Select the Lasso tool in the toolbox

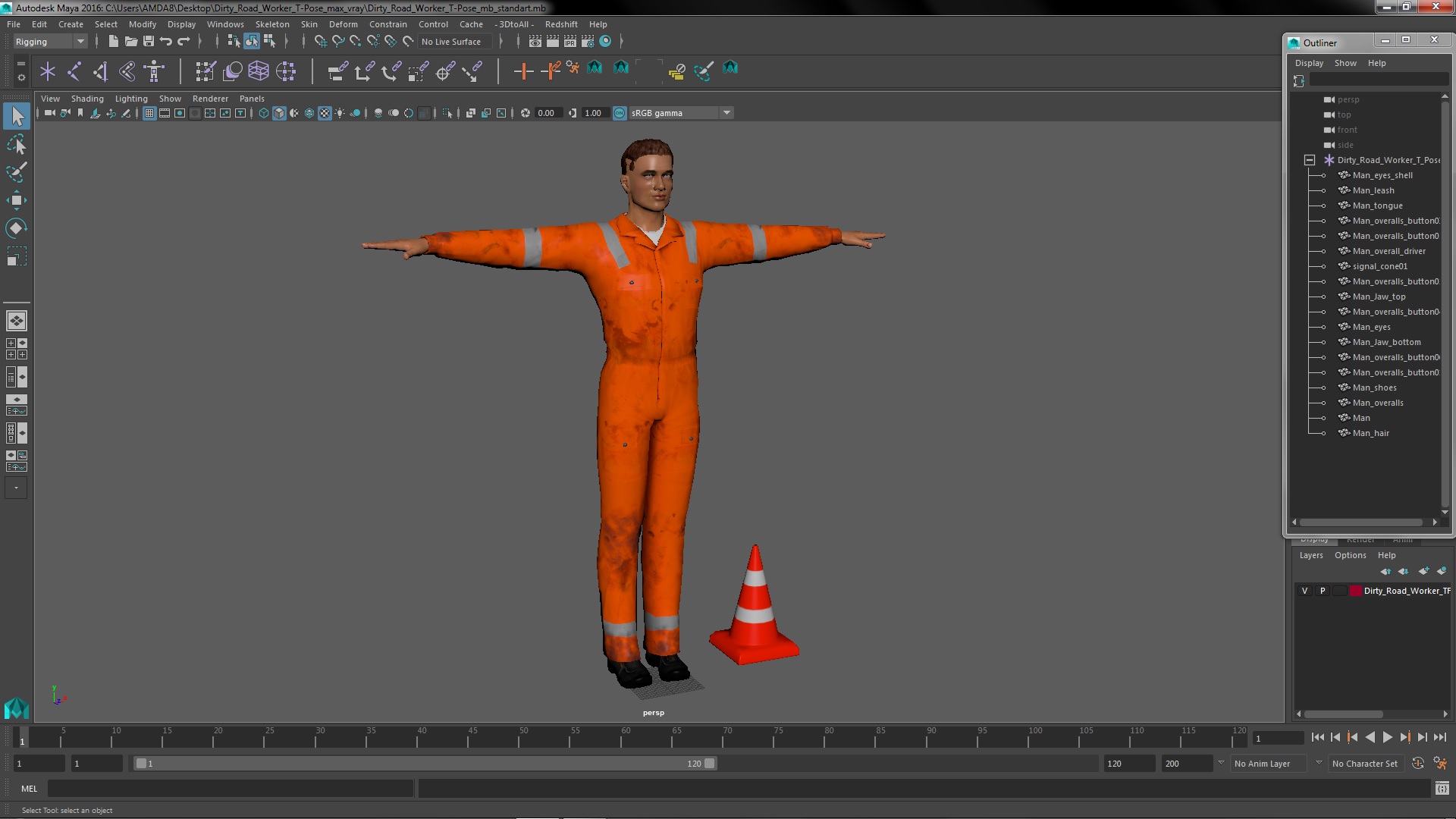click(16, 144)
